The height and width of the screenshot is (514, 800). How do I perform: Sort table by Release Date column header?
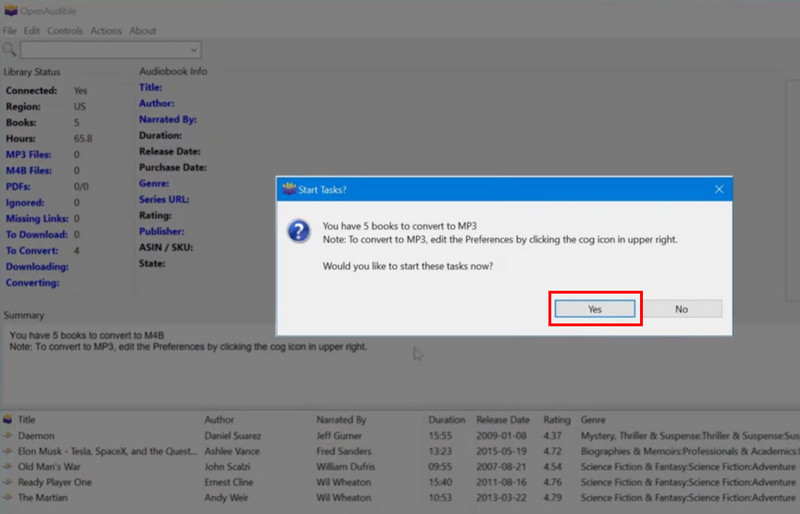click(x=503, y=420)
